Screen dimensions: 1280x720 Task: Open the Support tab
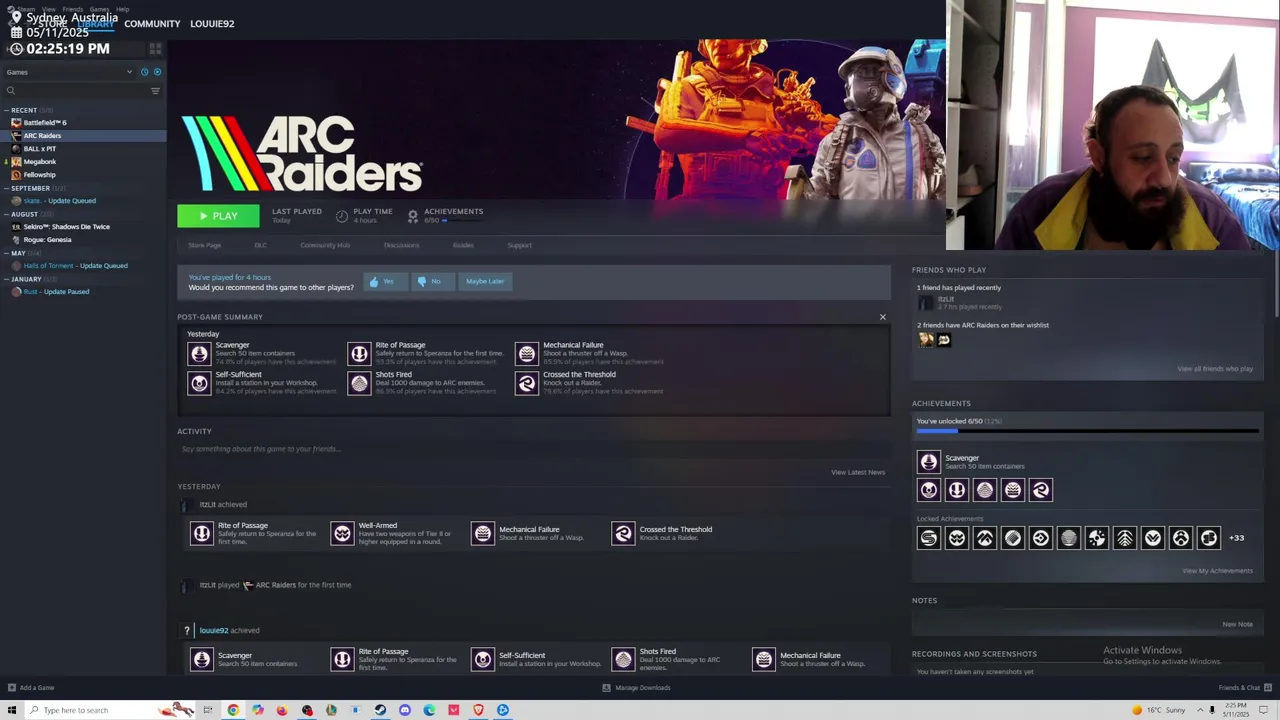pyautogui.click(x=519, y=245)
